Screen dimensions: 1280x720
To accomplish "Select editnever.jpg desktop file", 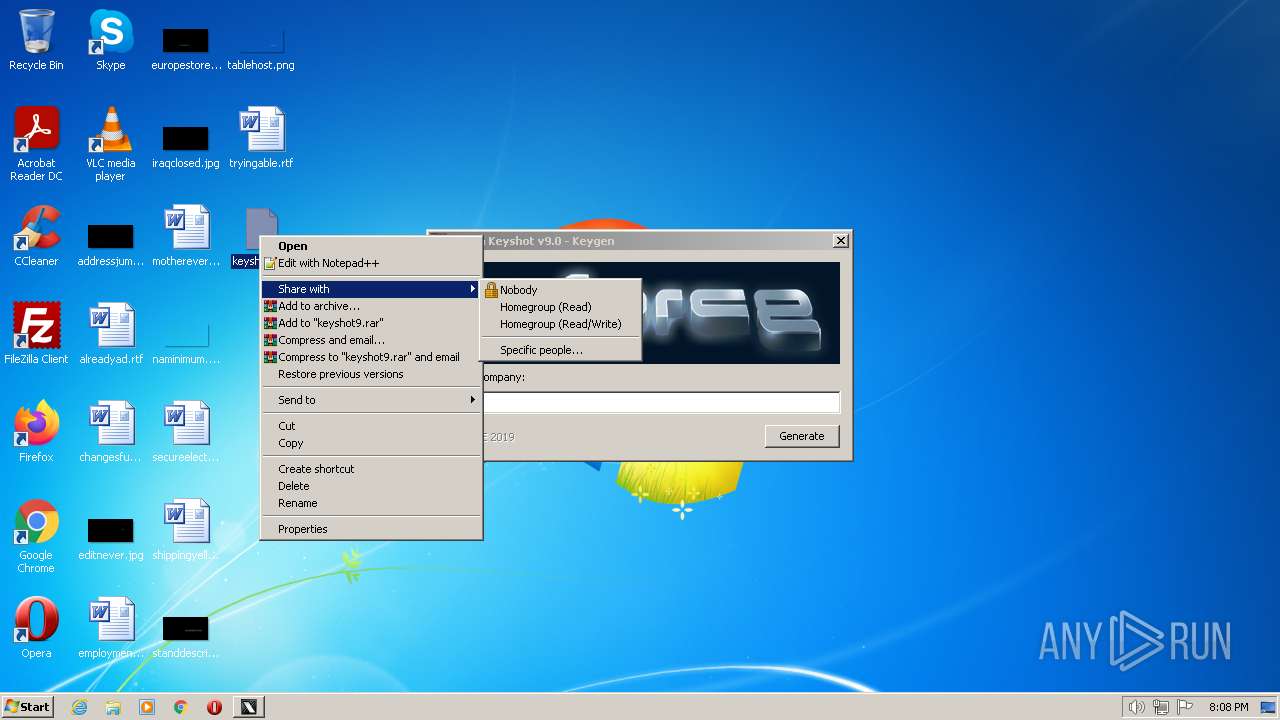I will (110, 538).
